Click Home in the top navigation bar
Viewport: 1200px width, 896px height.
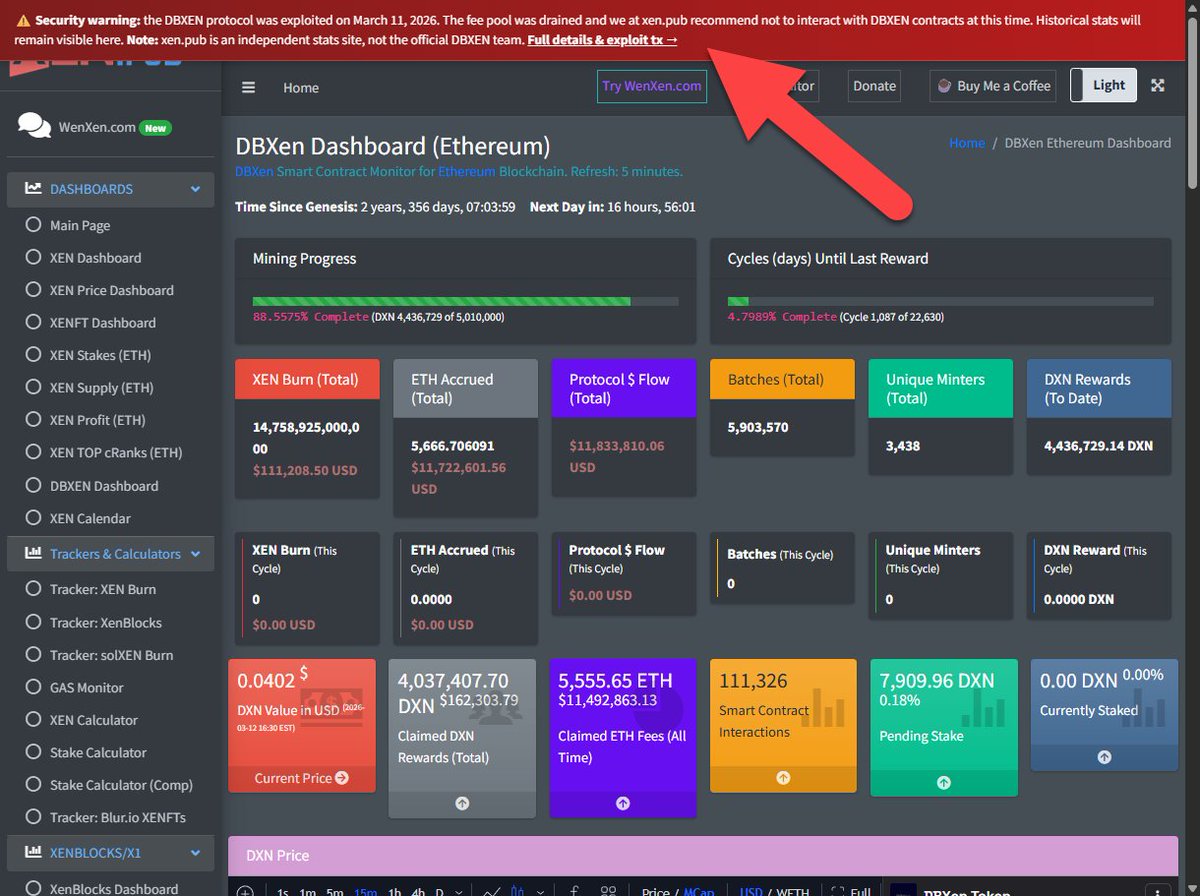[301, 87]
